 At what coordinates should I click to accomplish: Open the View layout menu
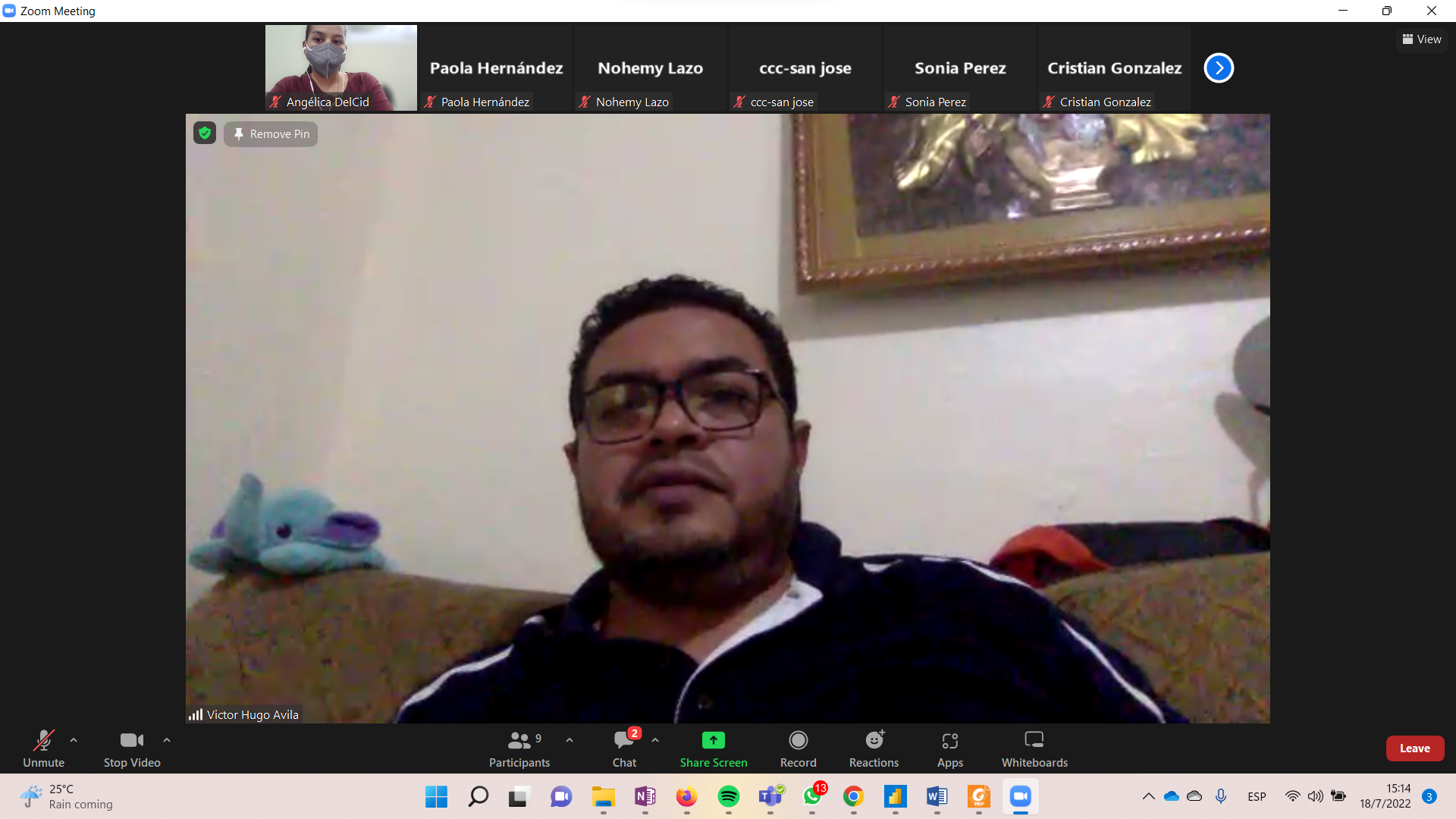(1422, 39)
